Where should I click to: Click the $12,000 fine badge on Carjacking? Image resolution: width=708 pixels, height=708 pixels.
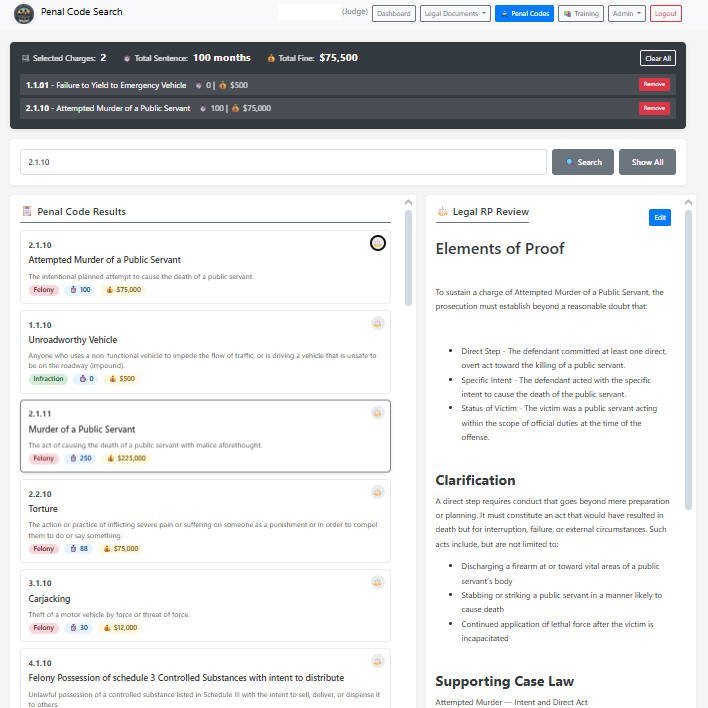121,628
